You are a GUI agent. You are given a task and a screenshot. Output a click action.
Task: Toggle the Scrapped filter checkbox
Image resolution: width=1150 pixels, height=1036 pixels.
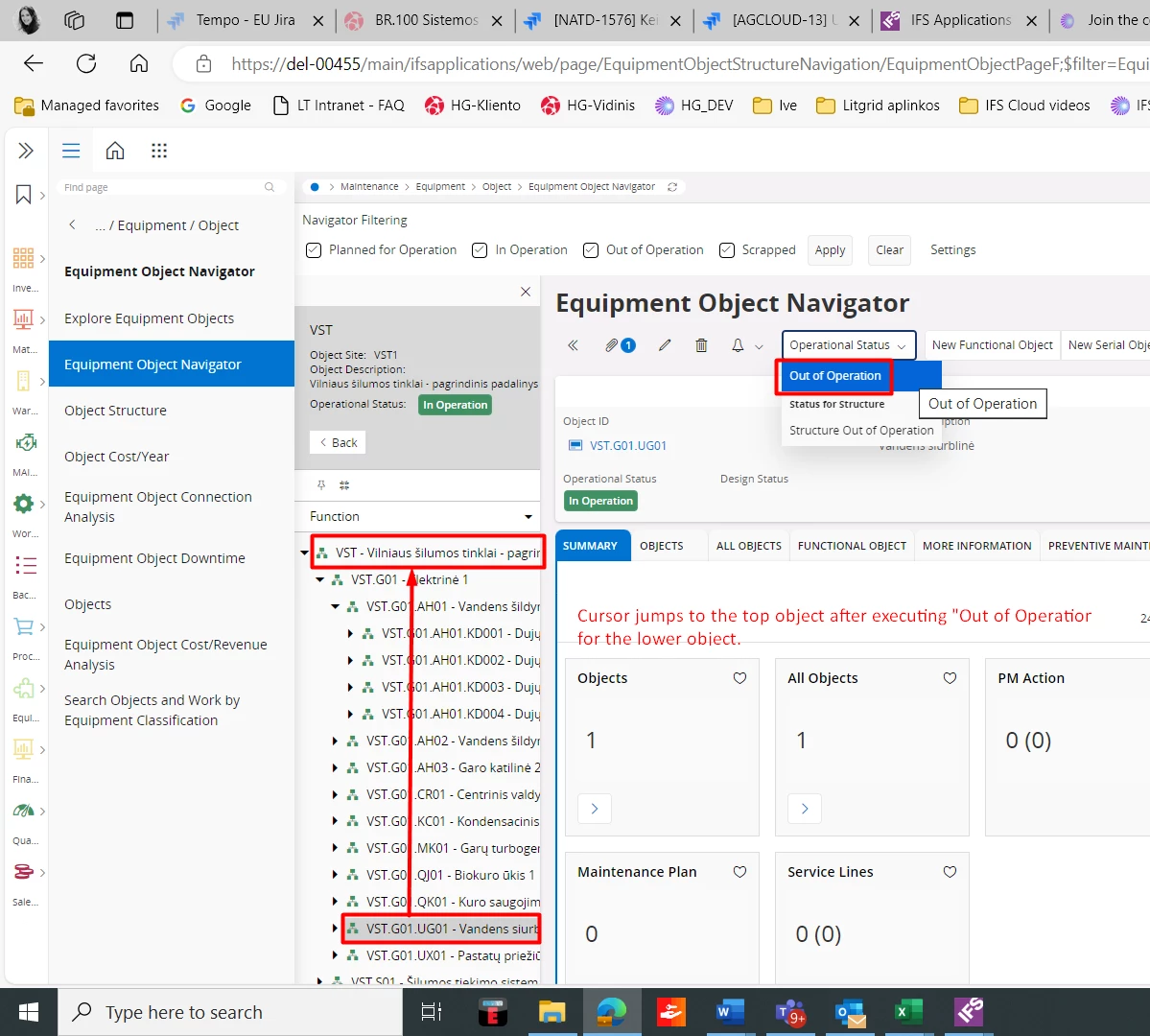coord(727,250)
